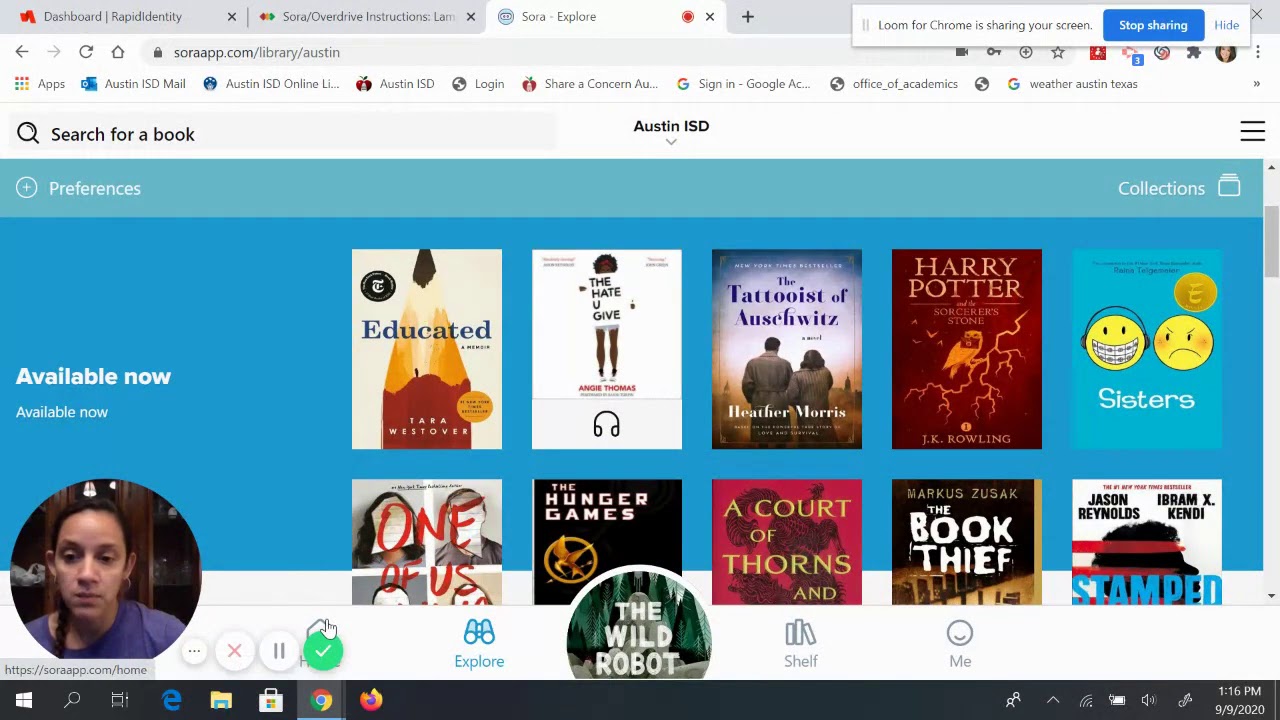Open weather austin texas bookmark
Screen dimensions: 1280x720
(1072, 84)
